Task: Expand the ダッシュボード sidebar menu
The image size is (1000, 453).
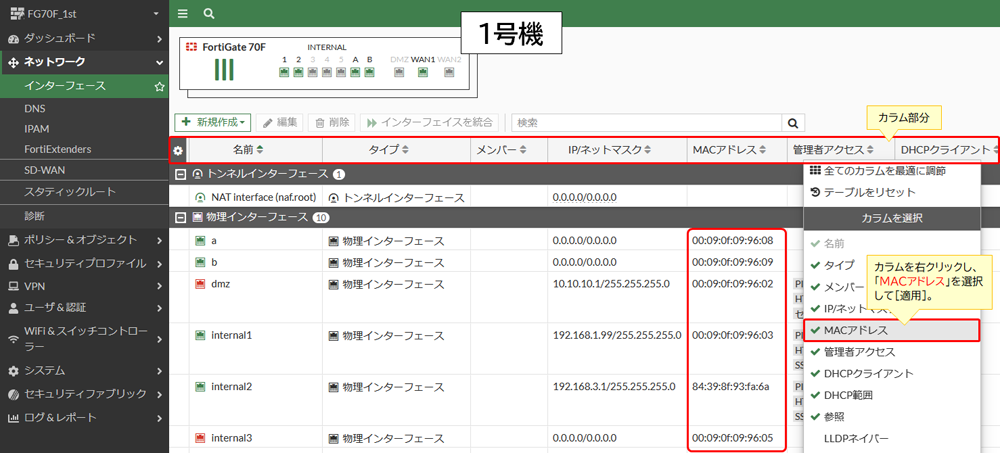Action: click(159, 39)
